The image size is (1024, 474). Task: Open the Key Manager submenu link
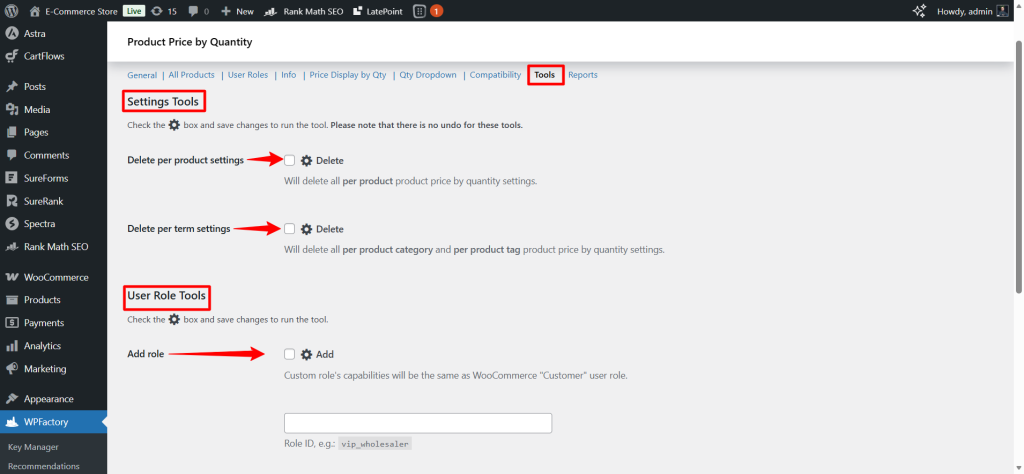pyautogui.click(x=33, y=447)
